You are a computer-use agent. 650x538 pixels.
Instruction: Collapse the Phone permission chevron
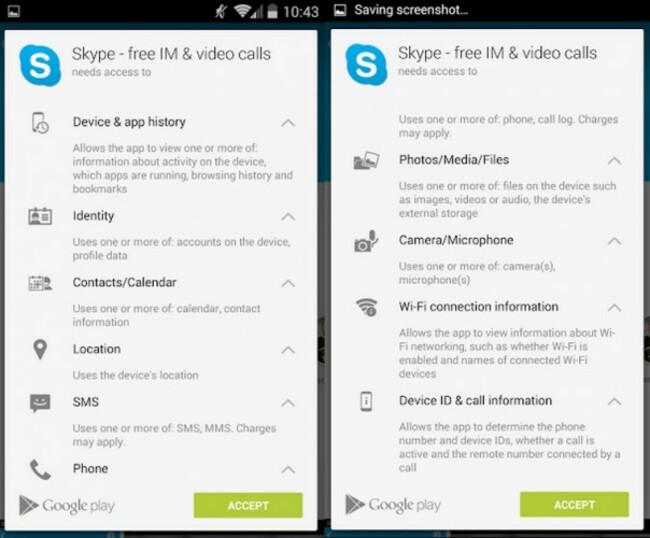point(288,469)
